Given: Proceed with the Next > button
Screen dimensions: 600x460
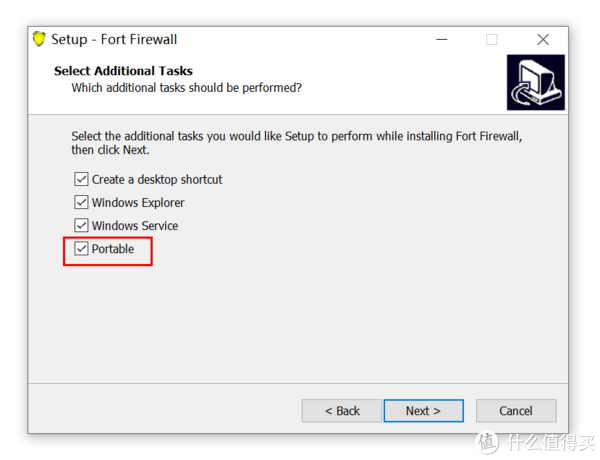Looking at the screenshot, I should click(424, 411).
